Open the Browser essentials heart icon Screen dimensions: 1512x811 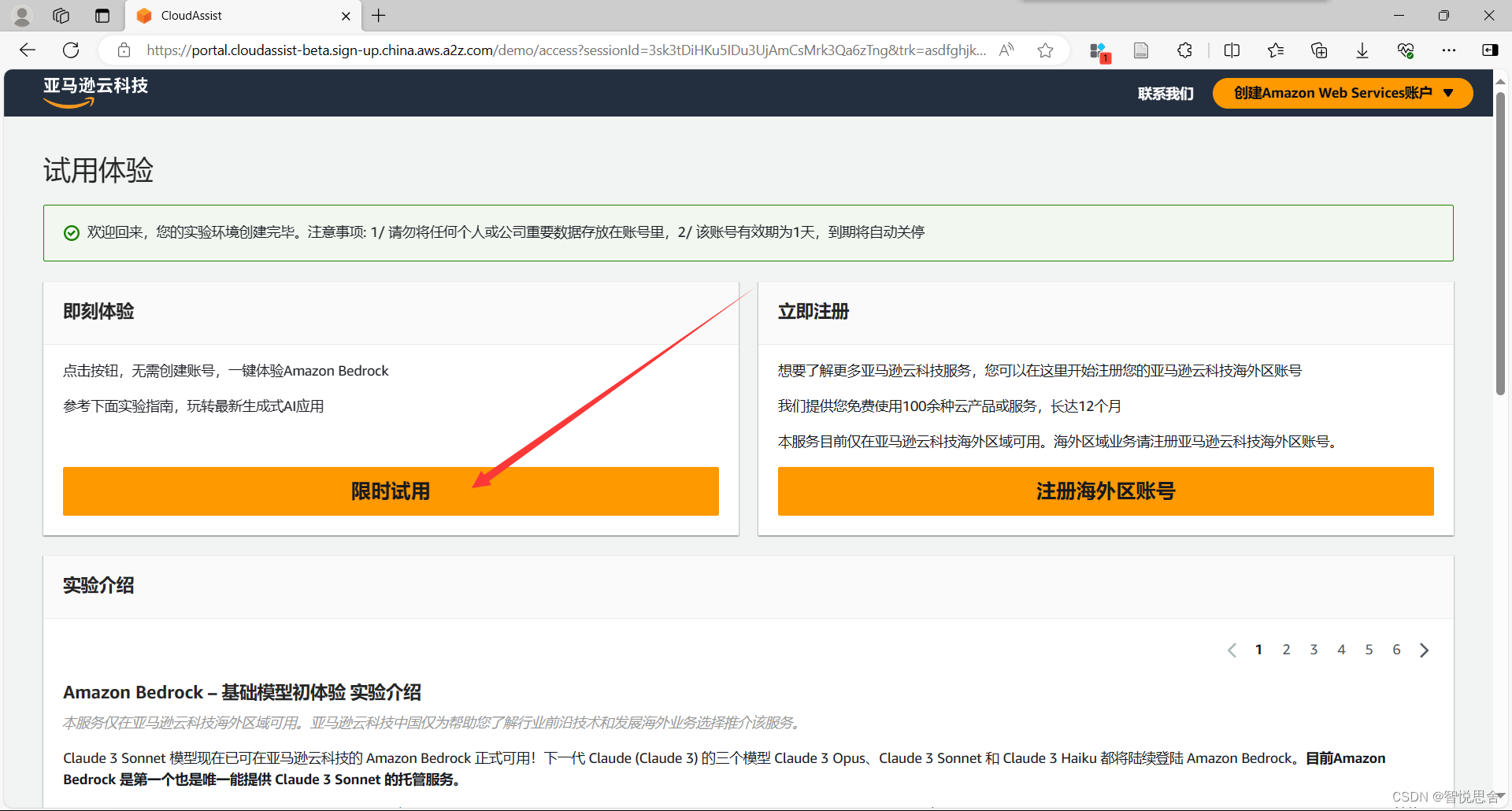[1406, 50]
